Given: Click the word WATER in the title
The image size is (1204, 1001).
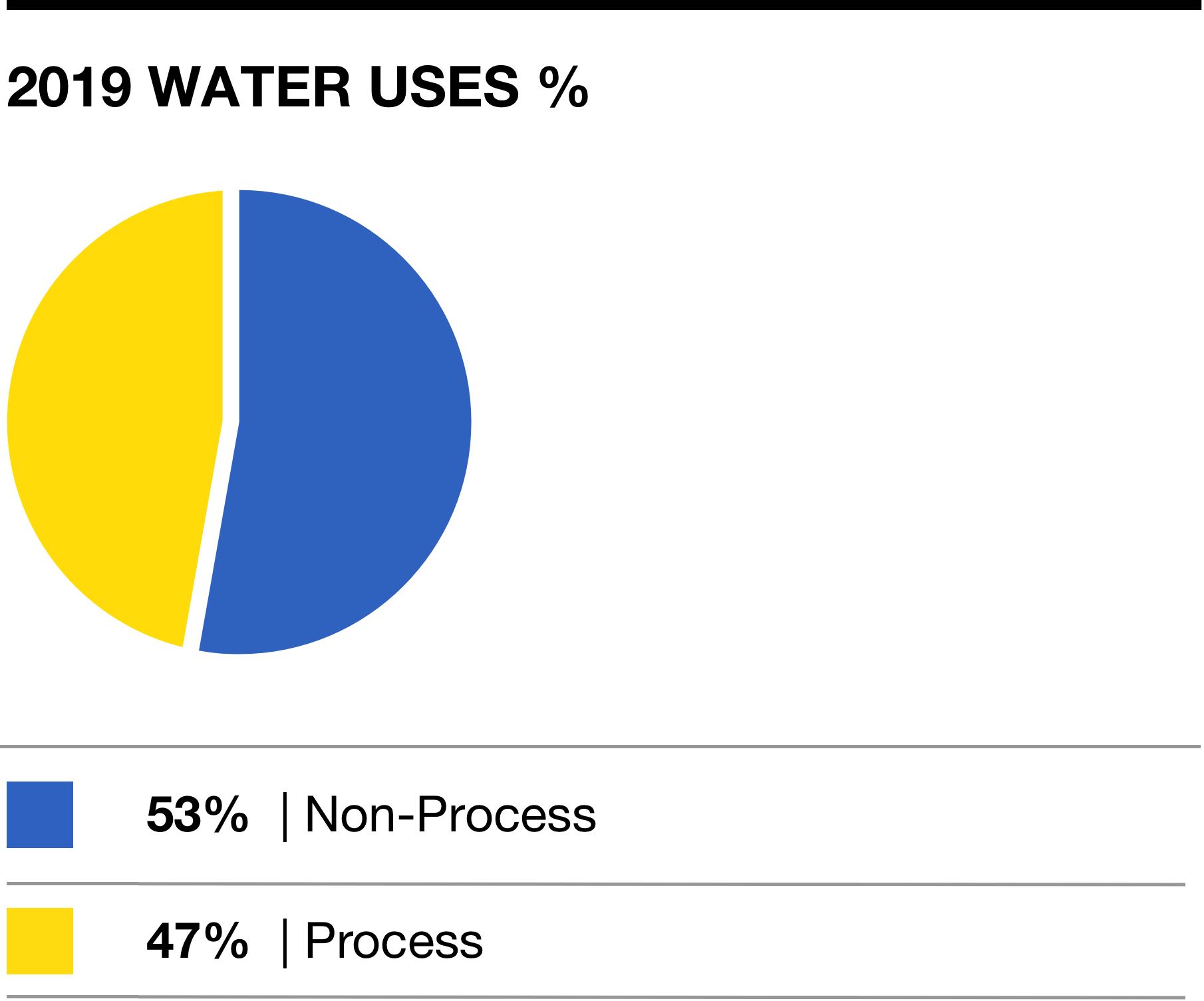Looking at the screenshot, I should pos(249,87).
